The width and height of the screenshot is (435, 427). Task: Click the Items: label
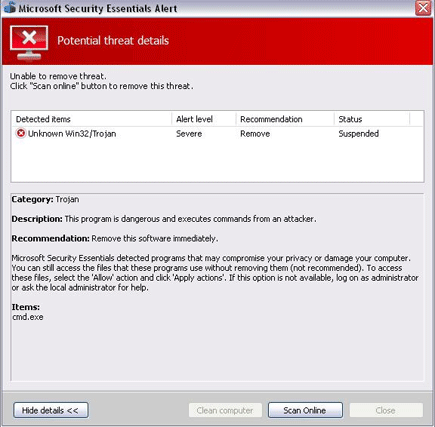pyautogui.click(x=26, y=307)
